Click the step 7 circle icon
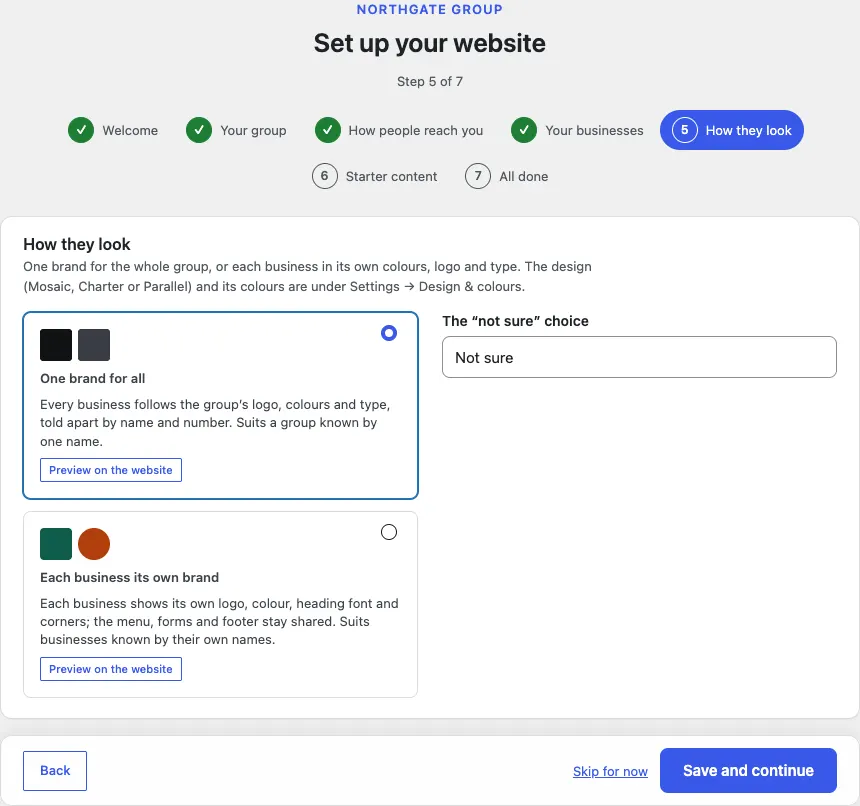 (478, 176)
